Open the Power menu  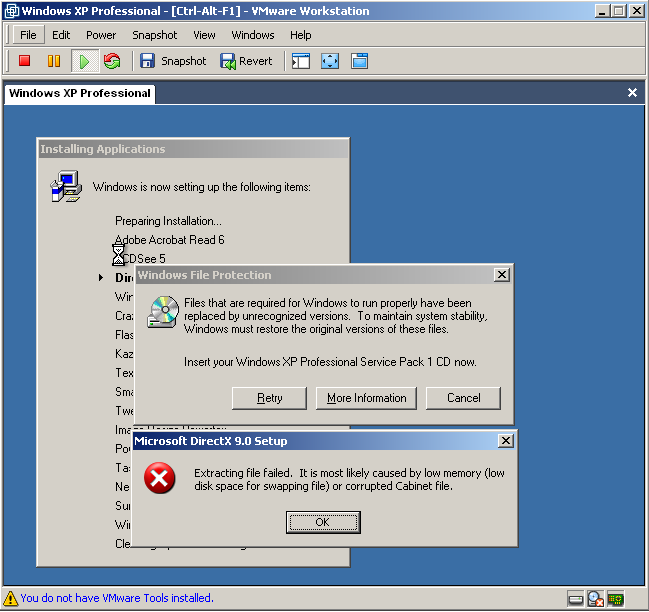pos(101,35)
